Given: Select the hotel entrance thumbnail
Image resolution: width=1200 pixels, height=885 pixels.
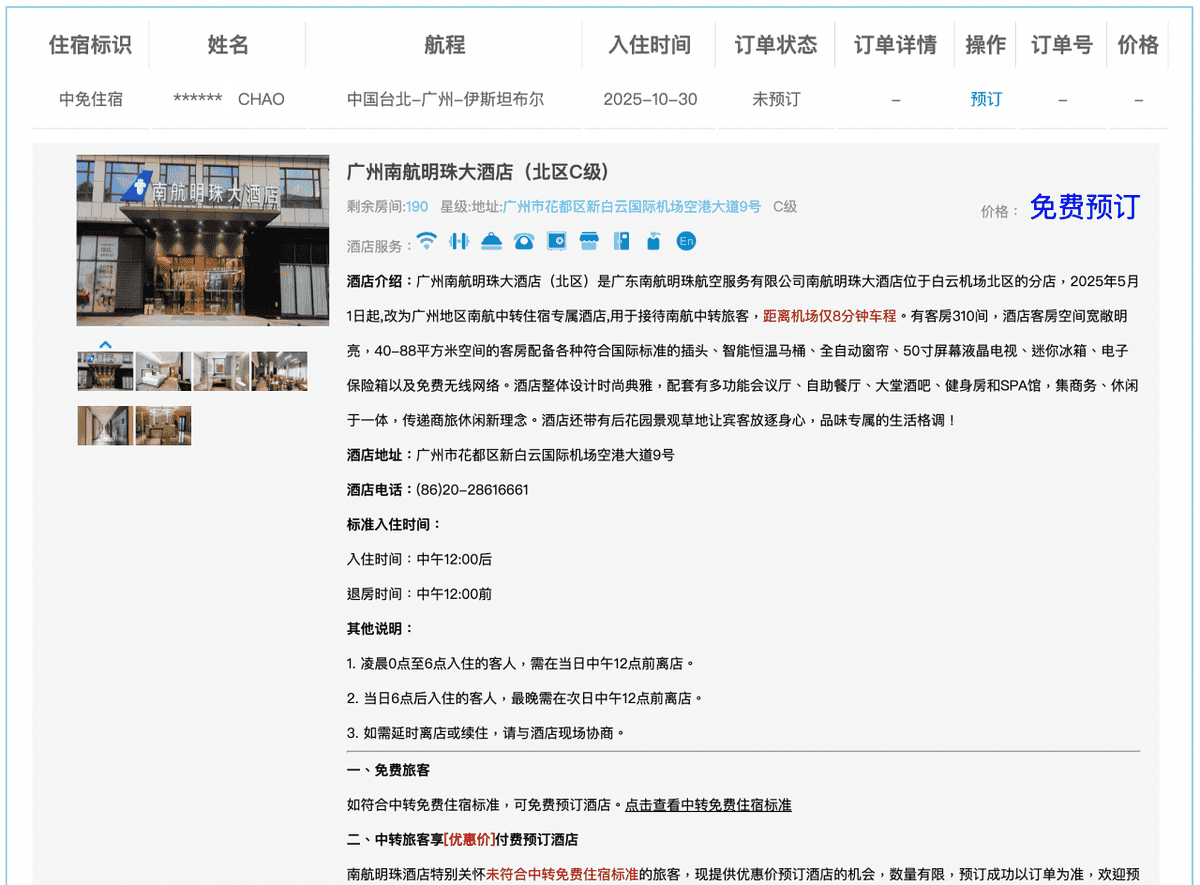Looking at the screenshot, I should (105, 371).
